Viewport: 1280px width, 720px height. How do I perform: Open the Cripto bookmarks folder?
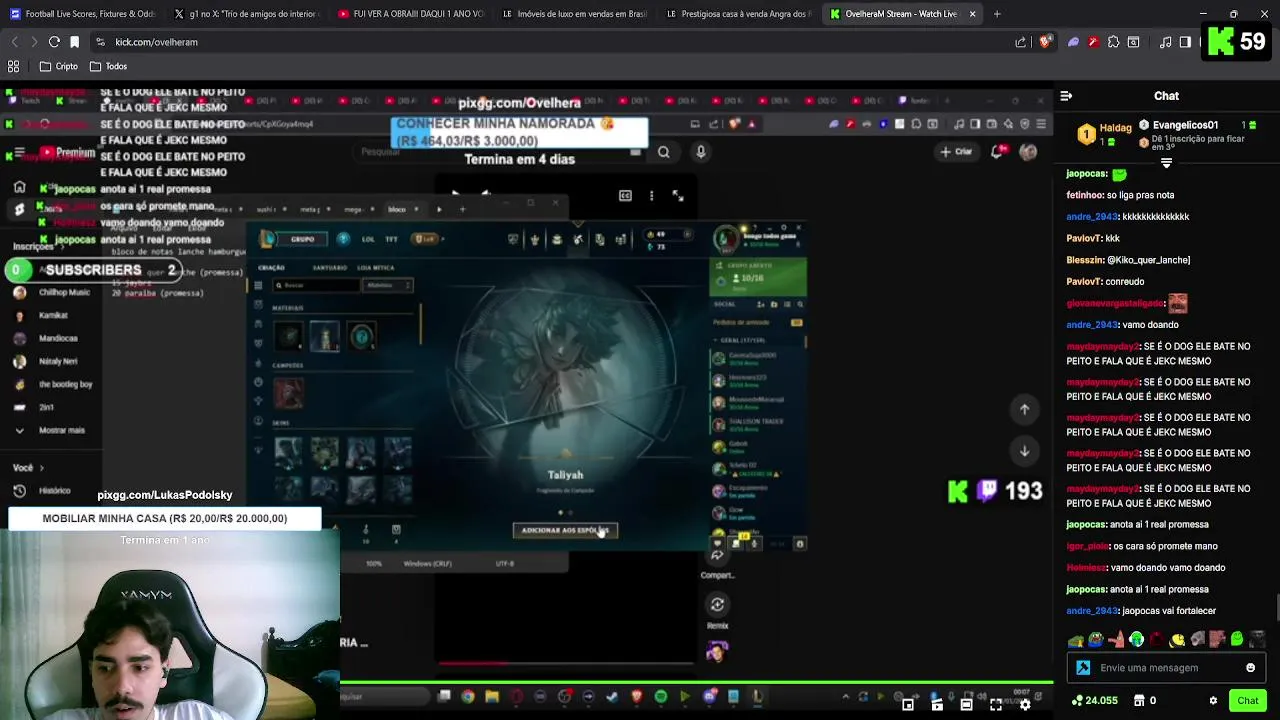click(58, 66)
